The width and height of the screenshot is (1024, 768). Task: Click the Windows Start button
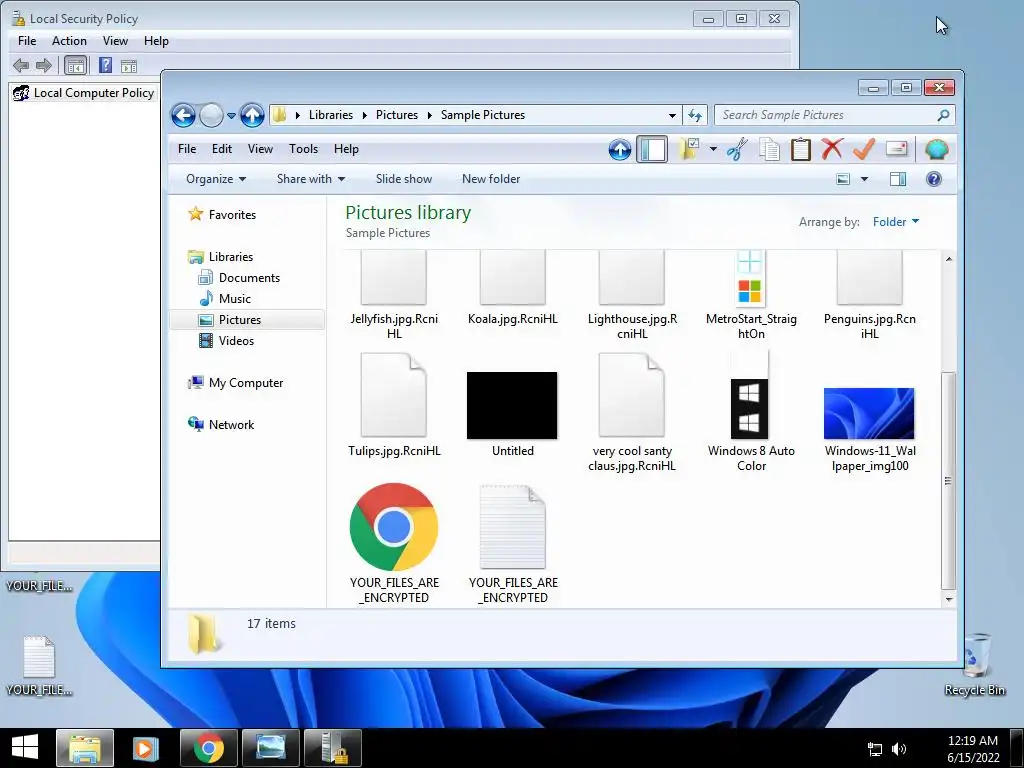pyautogui.click(x=25, y=747)
